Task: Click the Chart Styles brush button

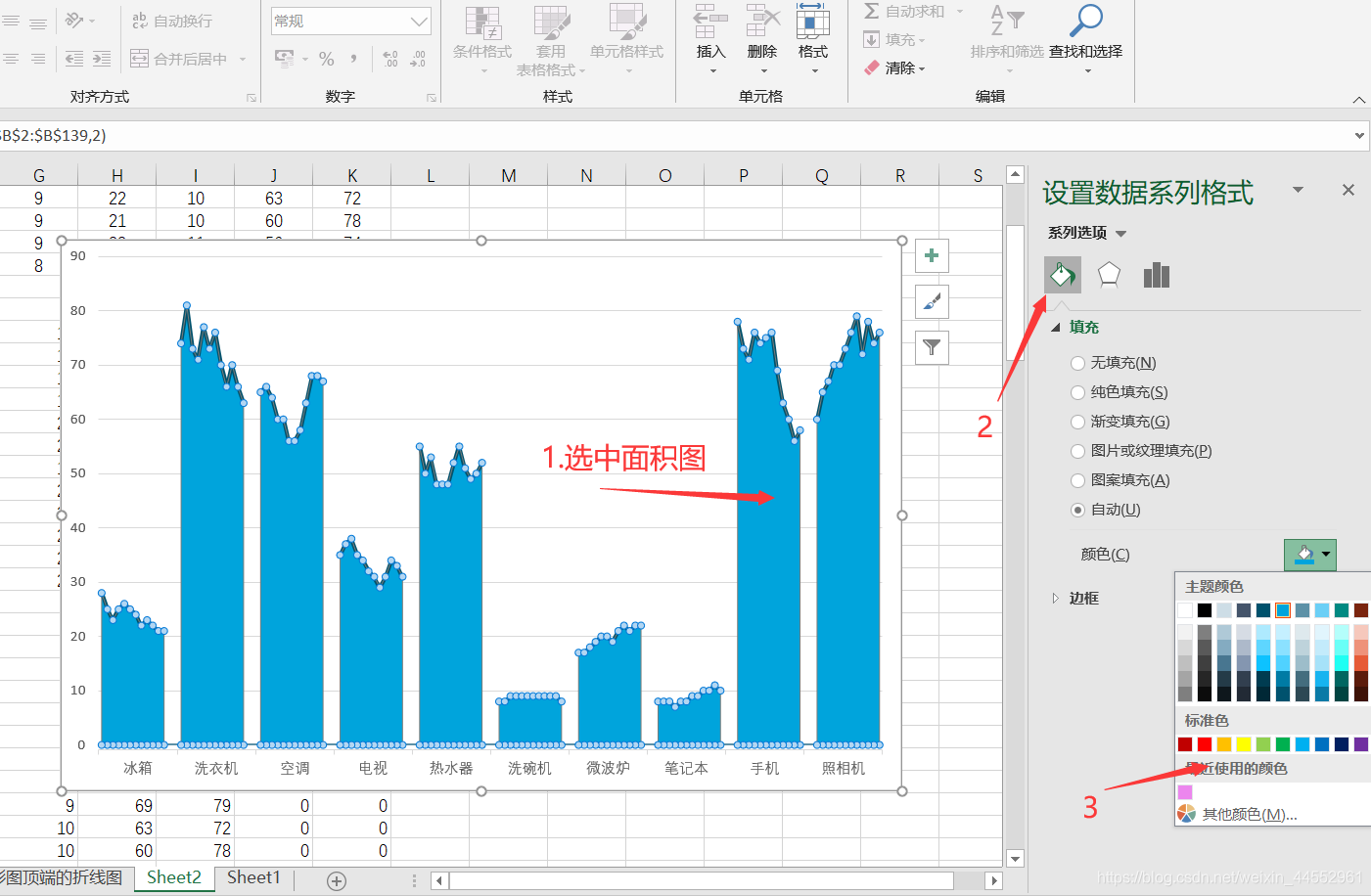Action: (932, 301)
